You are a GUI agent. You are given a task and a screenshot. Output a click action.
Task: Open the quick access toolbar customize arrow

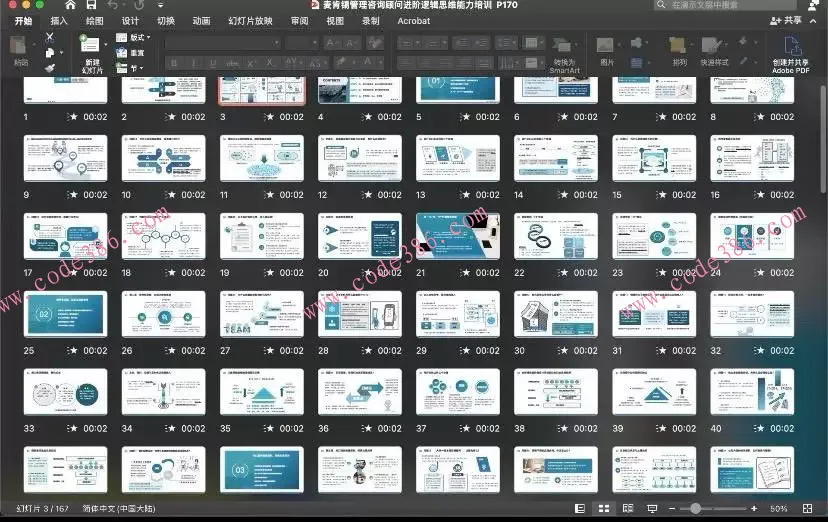point(161,5)
